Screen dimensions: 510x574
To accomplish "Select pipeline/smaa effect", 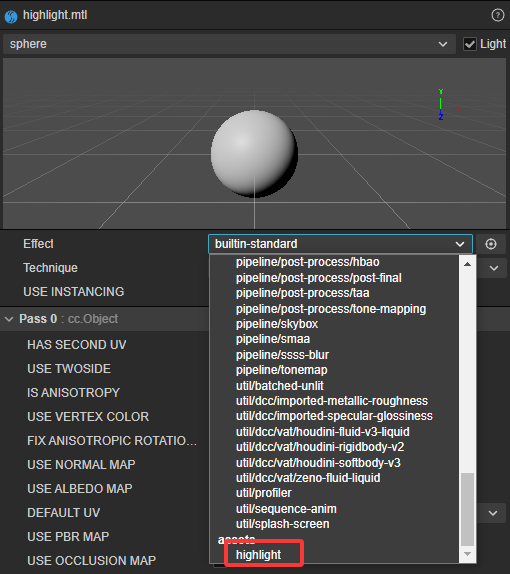I will point(273,339).
